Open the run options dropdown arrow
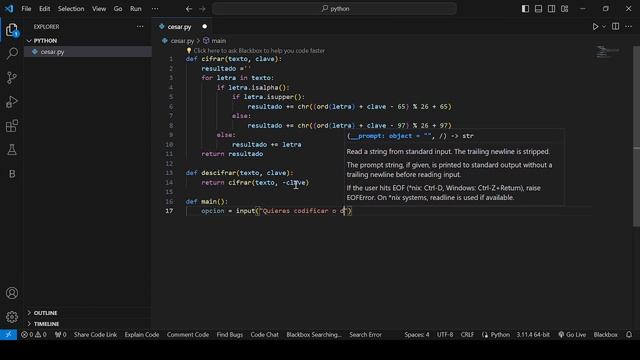Image resolution: width=640 pixels, height=360 pixels. coord(604,27)
